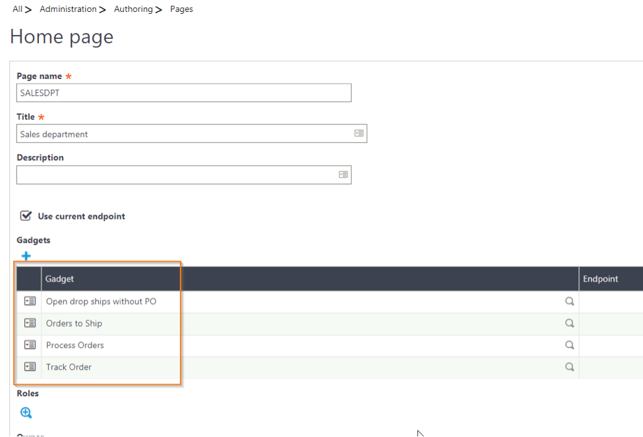Select 'Orders to Ship' gadget text
Viewport: 643px width, 437px height.
click(74, 323)
